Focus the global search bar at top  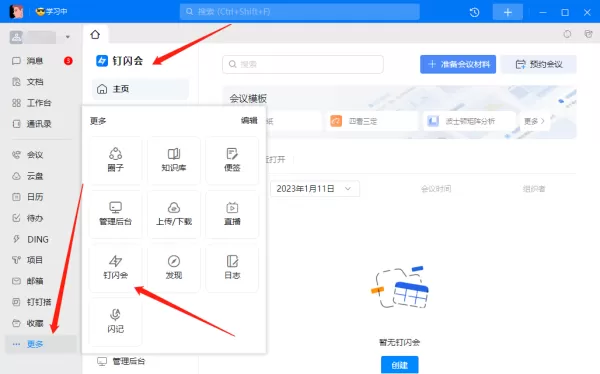click(300, 12)
